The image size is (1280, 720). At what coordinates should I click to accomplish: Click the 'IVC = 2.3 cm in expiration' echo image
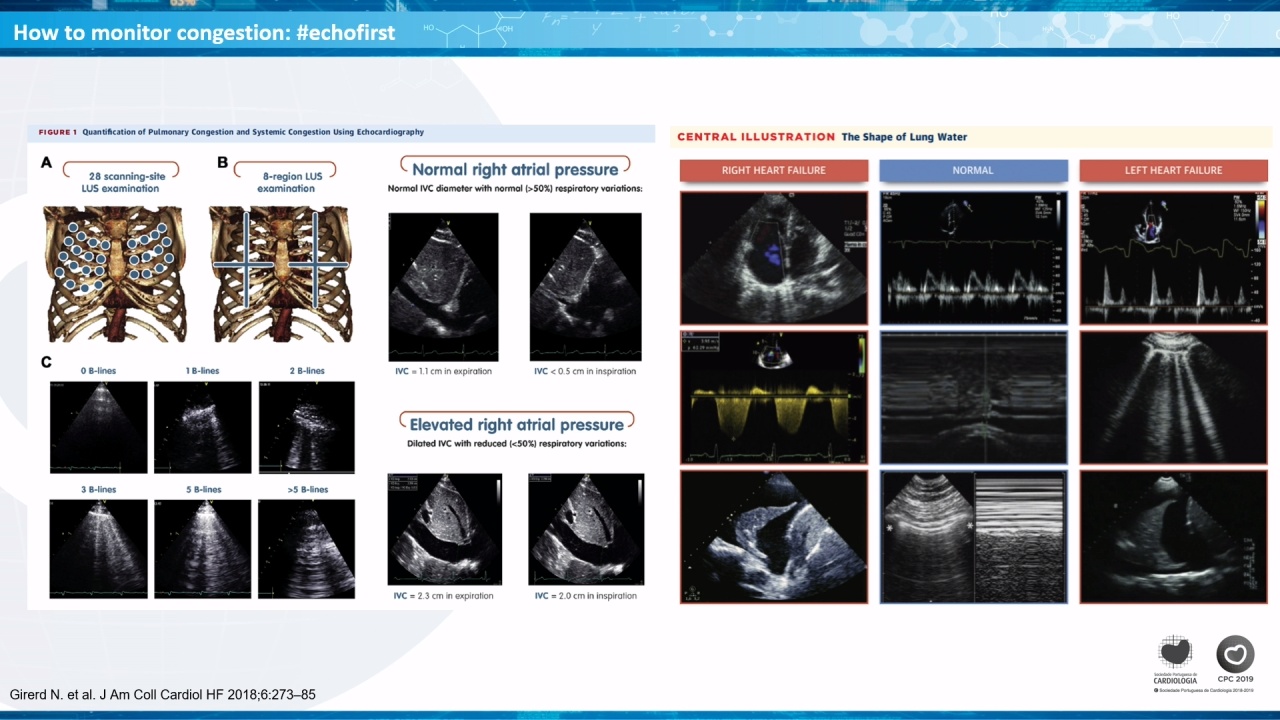[444, 530]
